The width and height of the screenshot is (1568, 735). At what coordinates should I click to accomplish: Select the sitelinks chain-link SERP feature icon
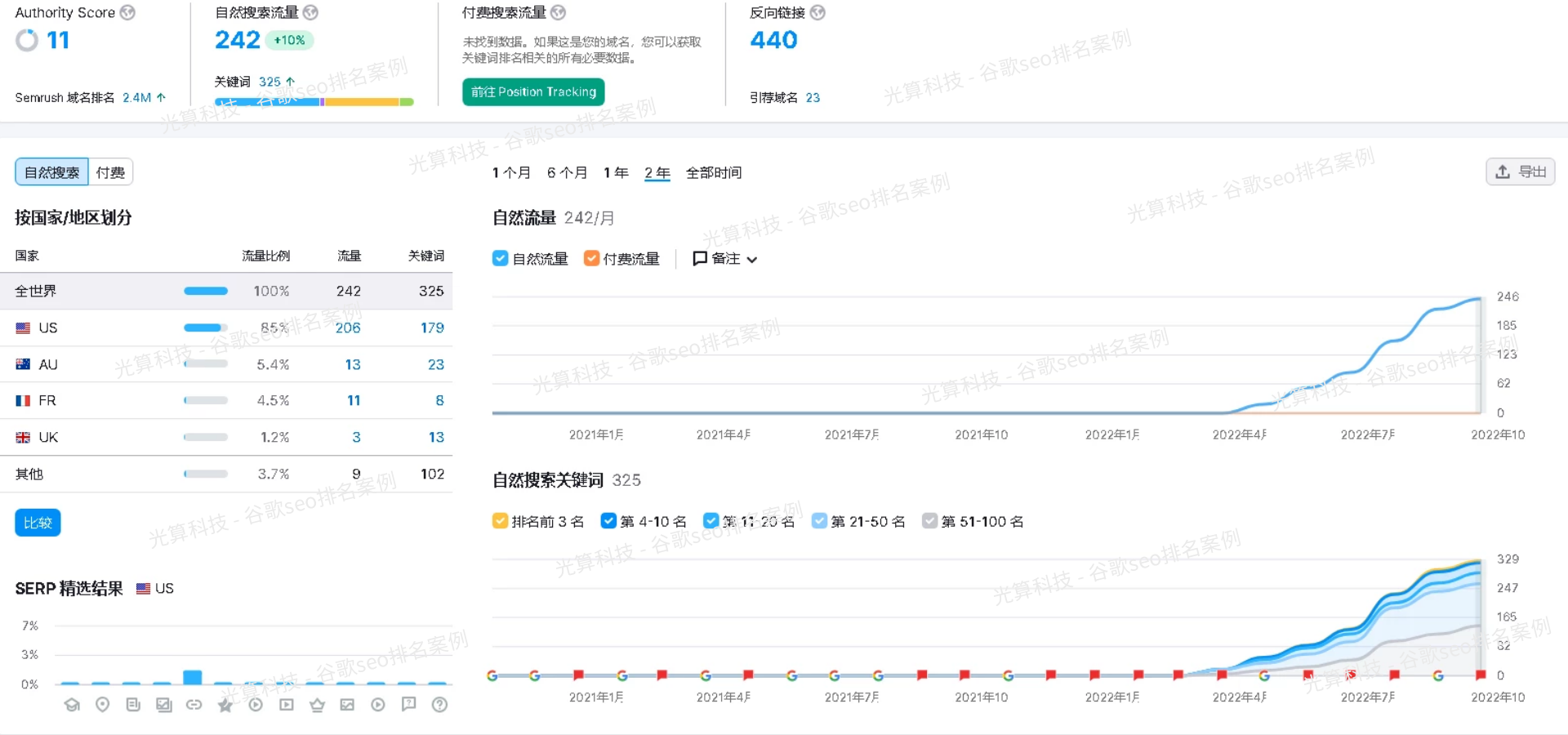point(194,705)
